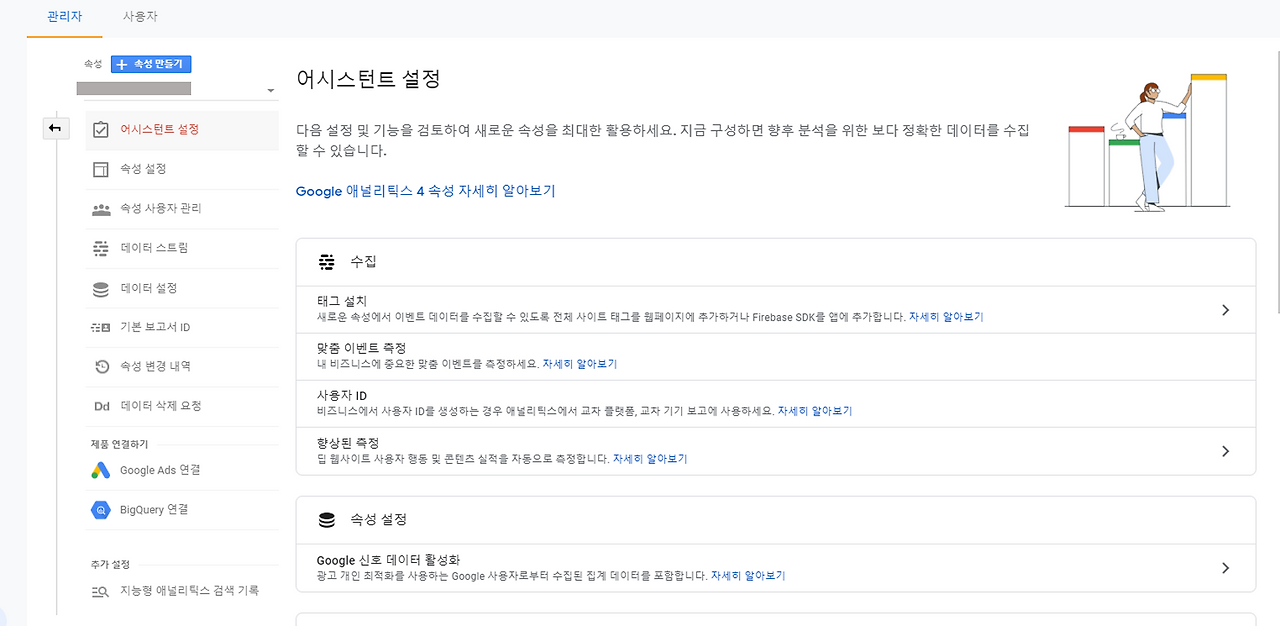The height and width of the screenshot is (626, 1280).
Task: Click the 데이터 삭제 요청 Dd icon
Action: coord(101,406)
